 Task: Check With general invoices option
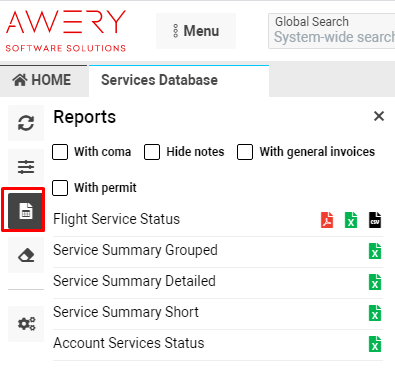(x=245, y=152)
